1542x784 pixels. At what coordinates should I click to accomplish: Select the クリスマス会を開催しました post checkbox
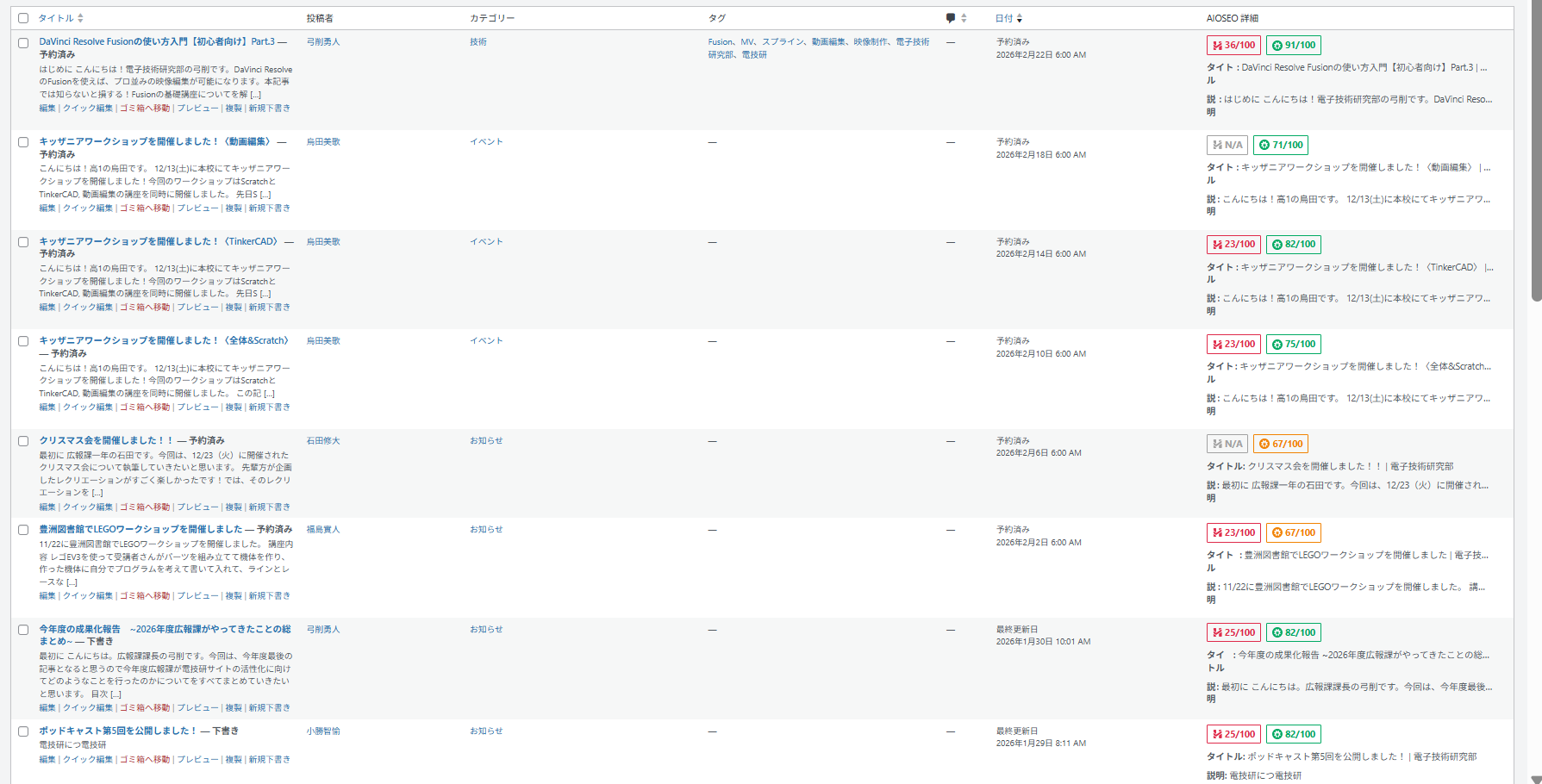(23, 441)
